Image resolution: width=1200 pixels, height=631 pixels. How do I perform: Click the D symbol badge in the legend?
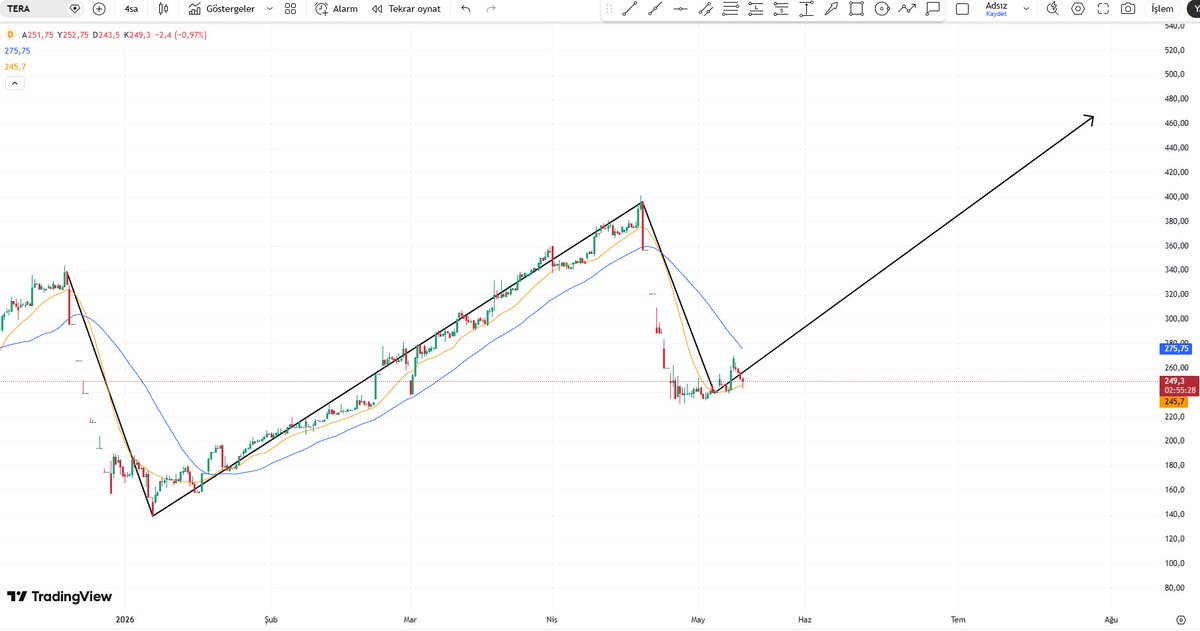tap(9, 35)
